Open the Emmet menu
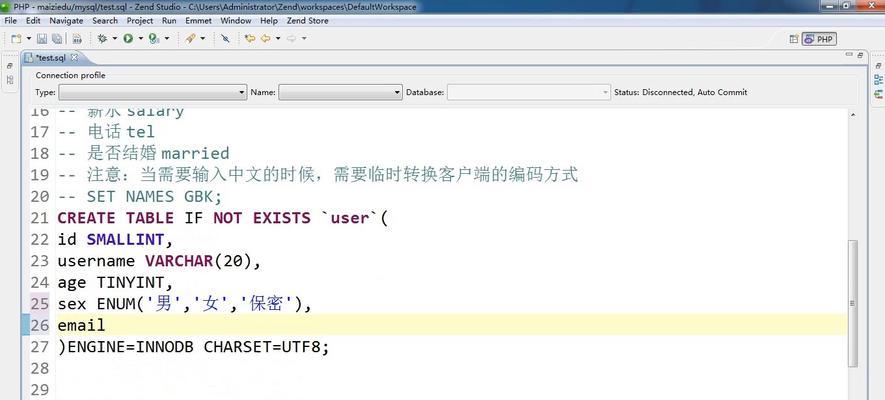885x400 pixels. 198,21
